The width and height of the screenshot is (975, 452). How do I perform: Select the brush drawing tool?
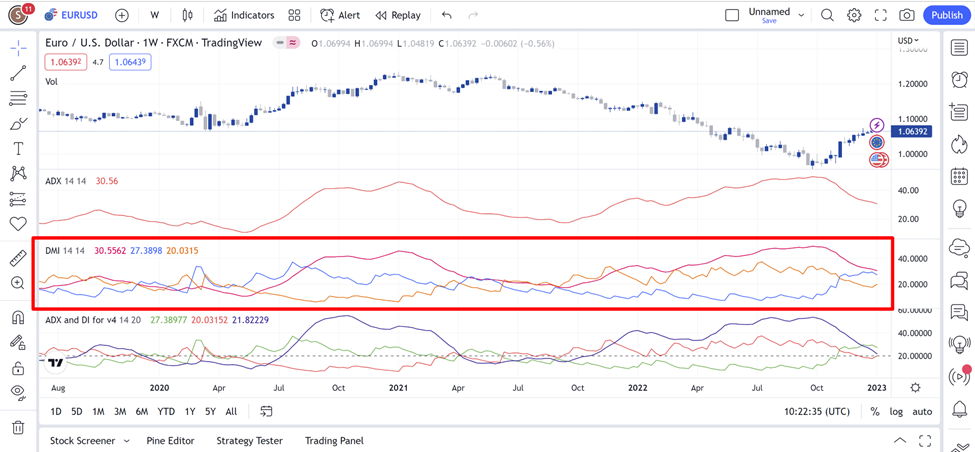[18, 124]
